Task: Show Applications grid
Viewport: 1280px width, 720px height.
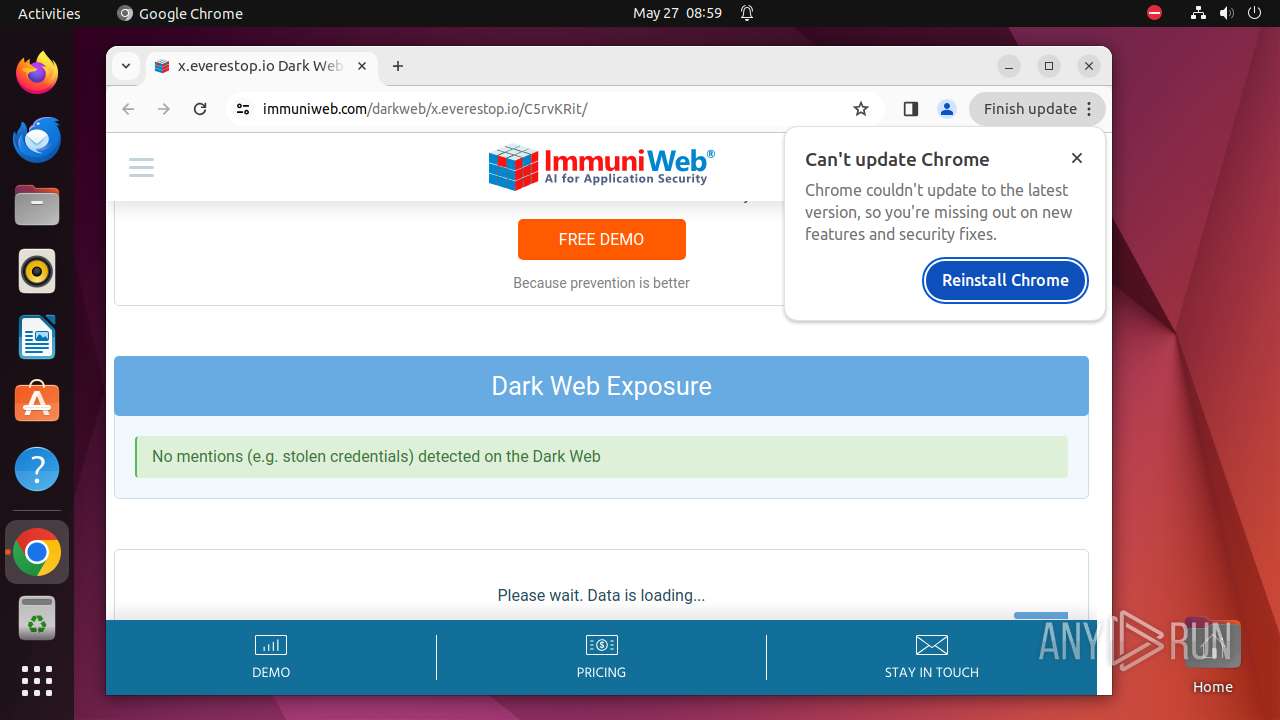Action: [37, 681]
